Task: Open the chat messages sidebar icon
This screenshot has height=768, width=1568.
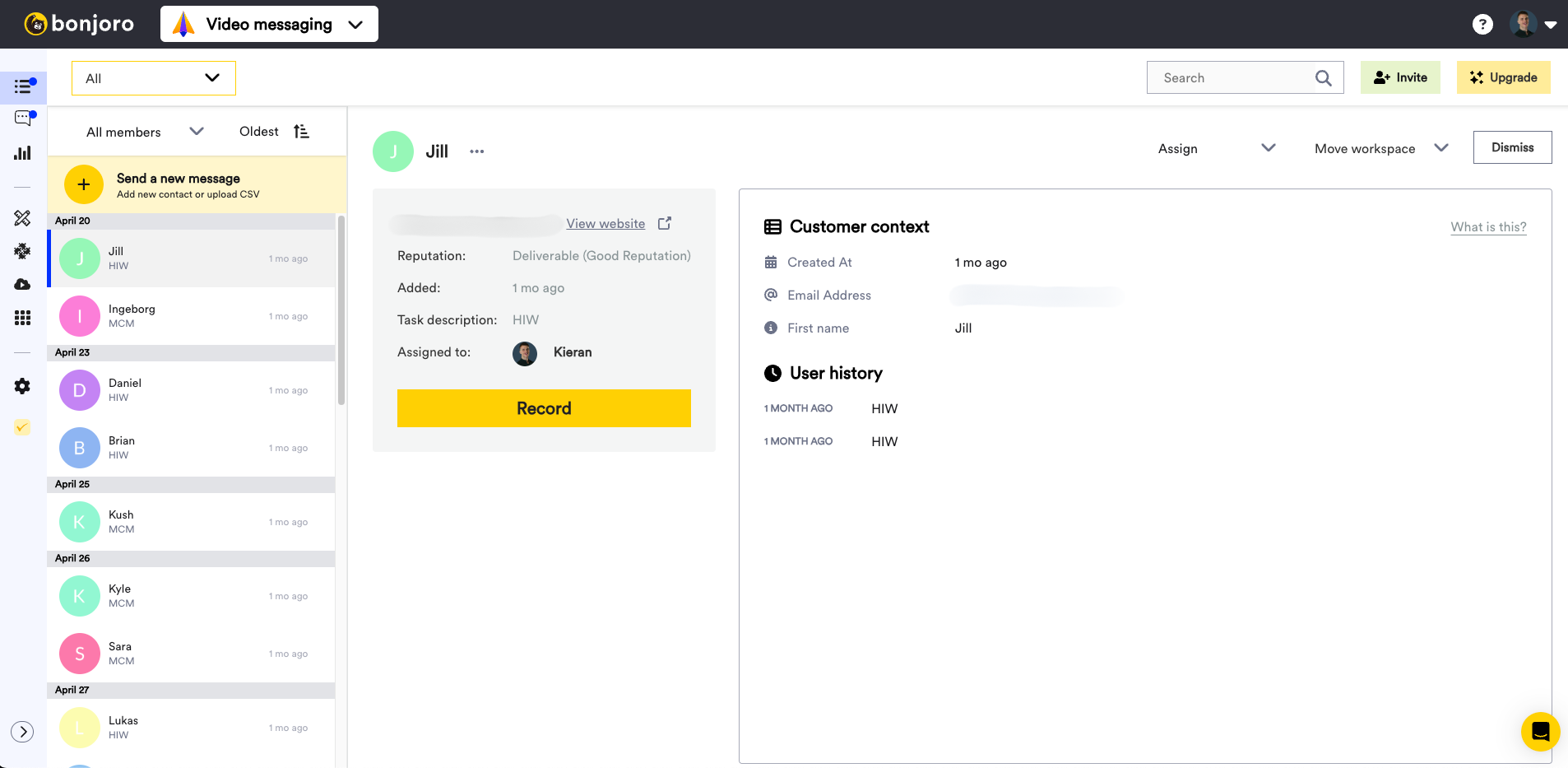Action: (23, 119)
